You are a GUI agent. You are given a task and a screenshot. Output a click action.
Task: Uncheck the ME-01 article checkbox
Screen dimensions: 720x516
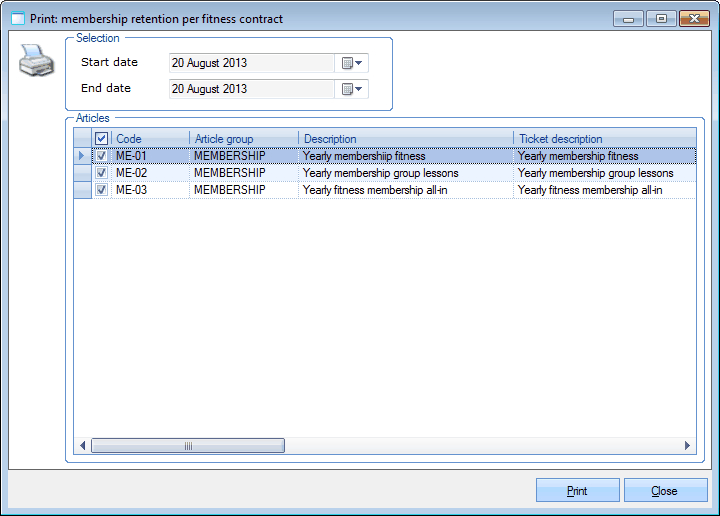101,156
